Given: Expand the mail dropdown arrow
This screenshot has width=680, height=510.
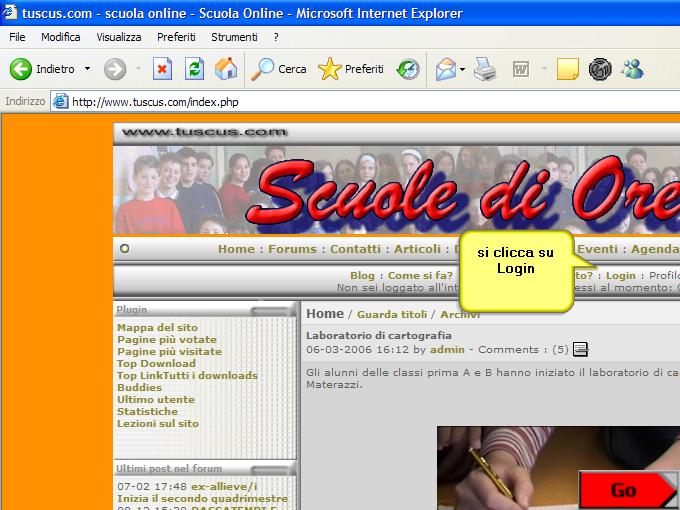Looking at the screenshot, I should click(462, 69).
